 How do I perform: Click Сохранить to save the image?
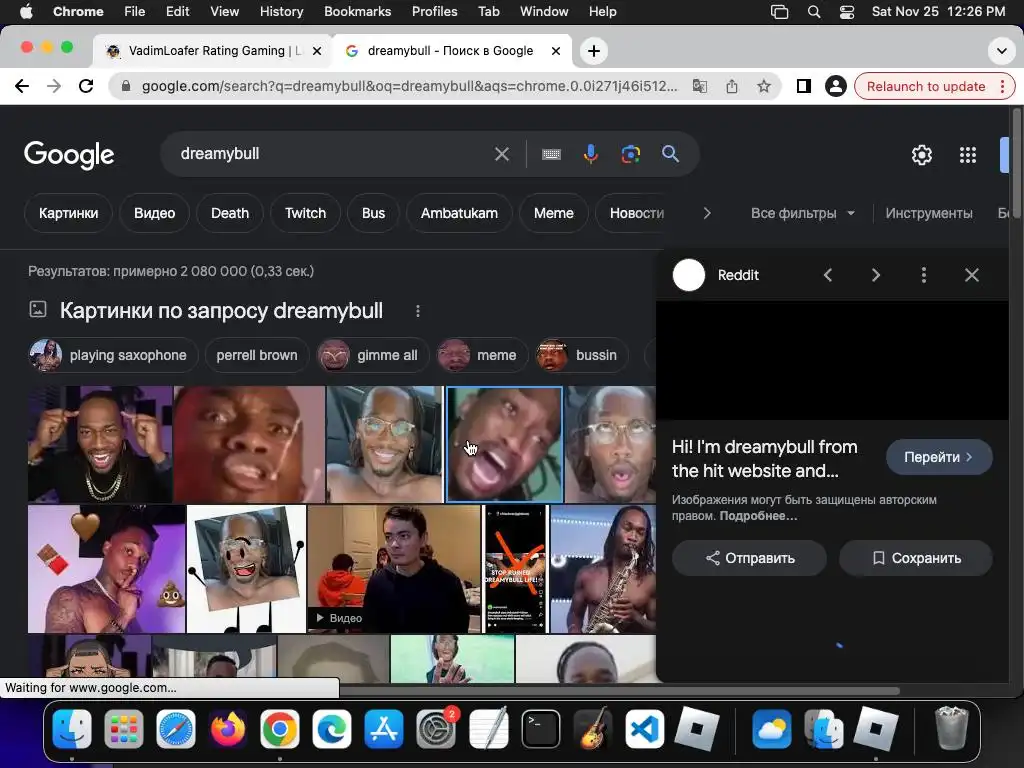pos(916,558)
